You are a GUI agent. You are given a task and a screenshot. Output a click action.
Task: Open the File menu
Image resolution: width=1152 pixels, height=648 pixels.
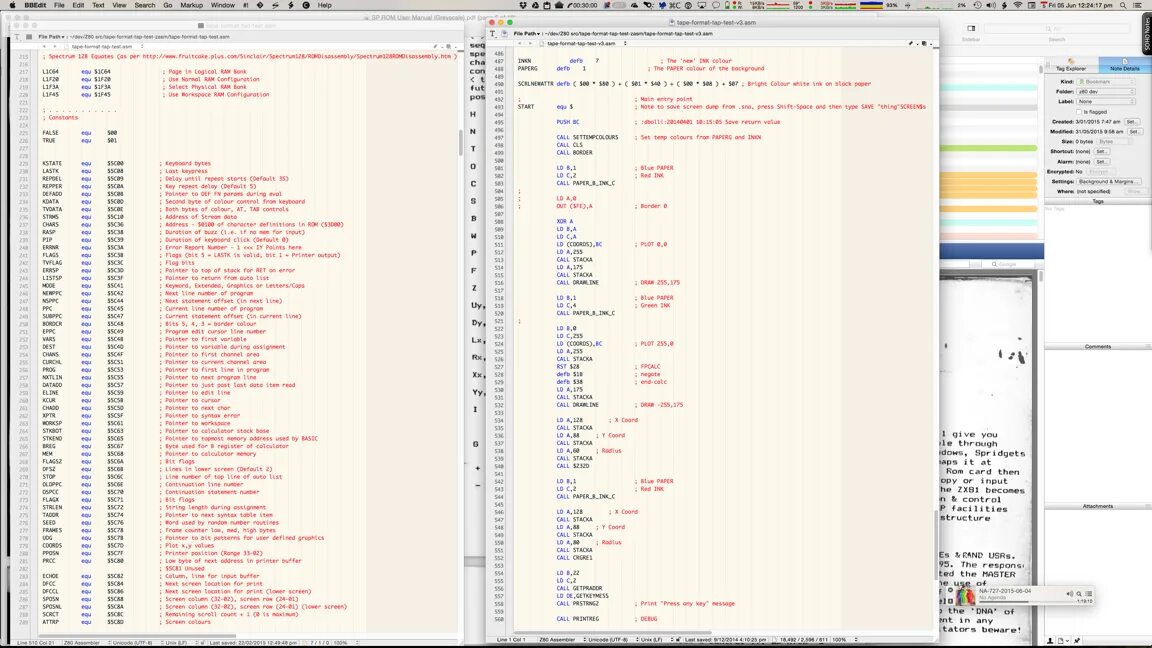tap(59, 5)
